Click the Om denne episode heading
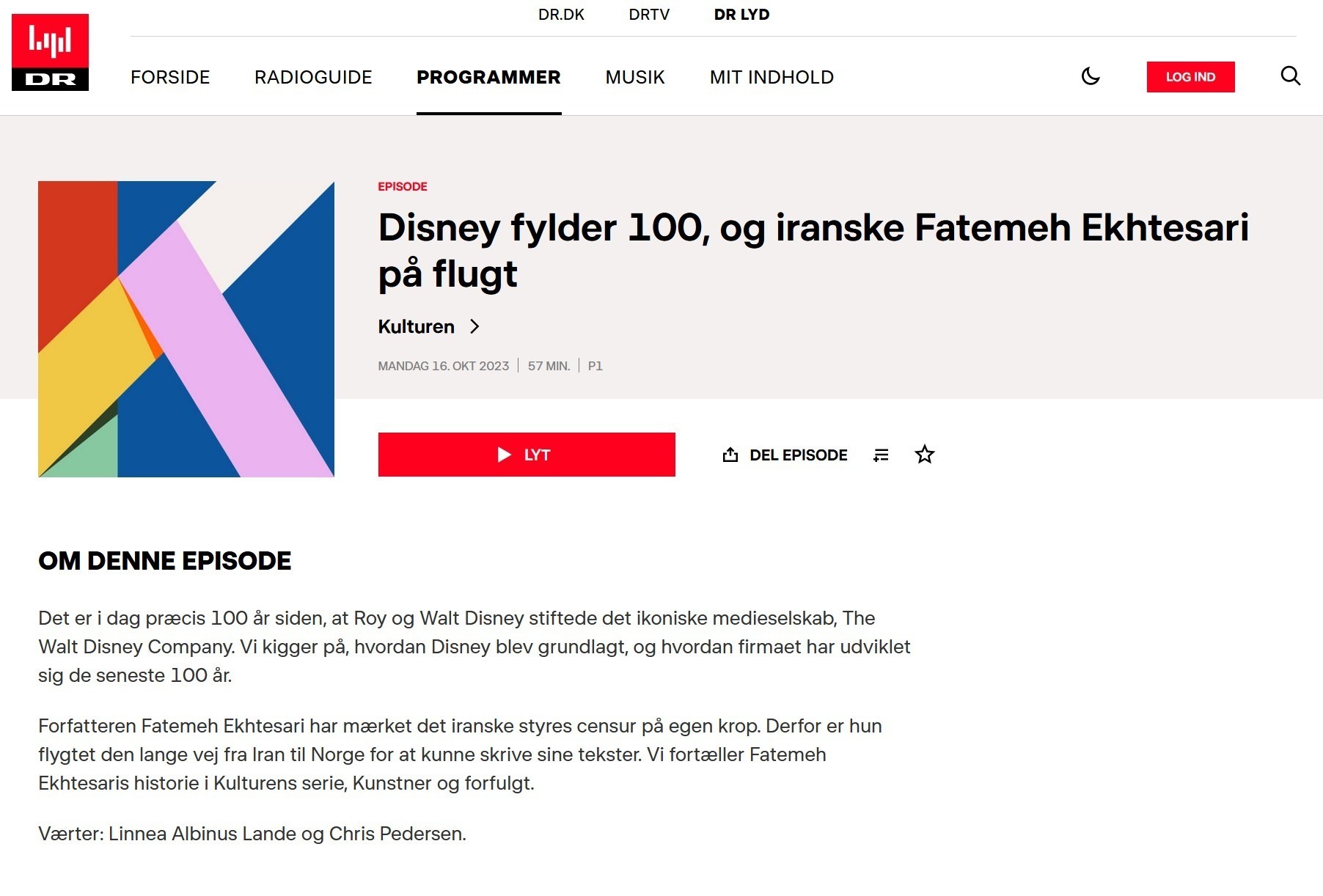 (165, 561)
